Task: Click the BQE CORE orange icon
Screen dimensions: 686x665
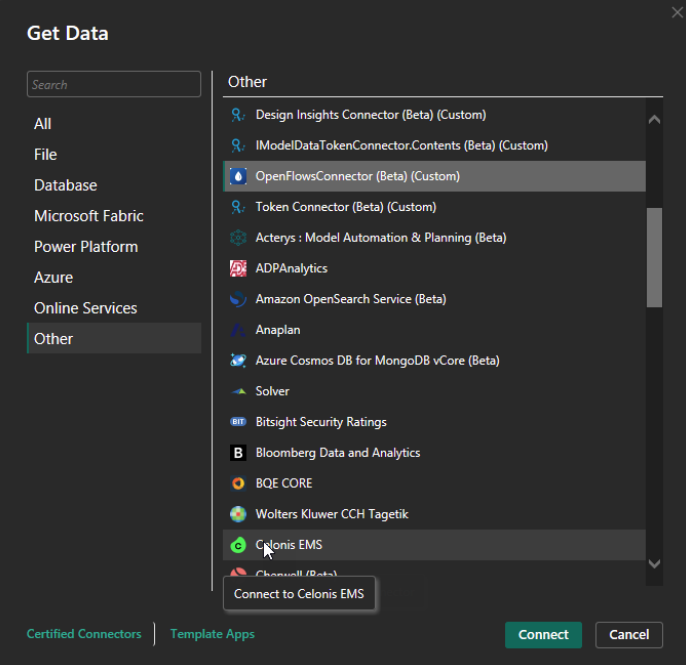Action: tap(238, 484)
